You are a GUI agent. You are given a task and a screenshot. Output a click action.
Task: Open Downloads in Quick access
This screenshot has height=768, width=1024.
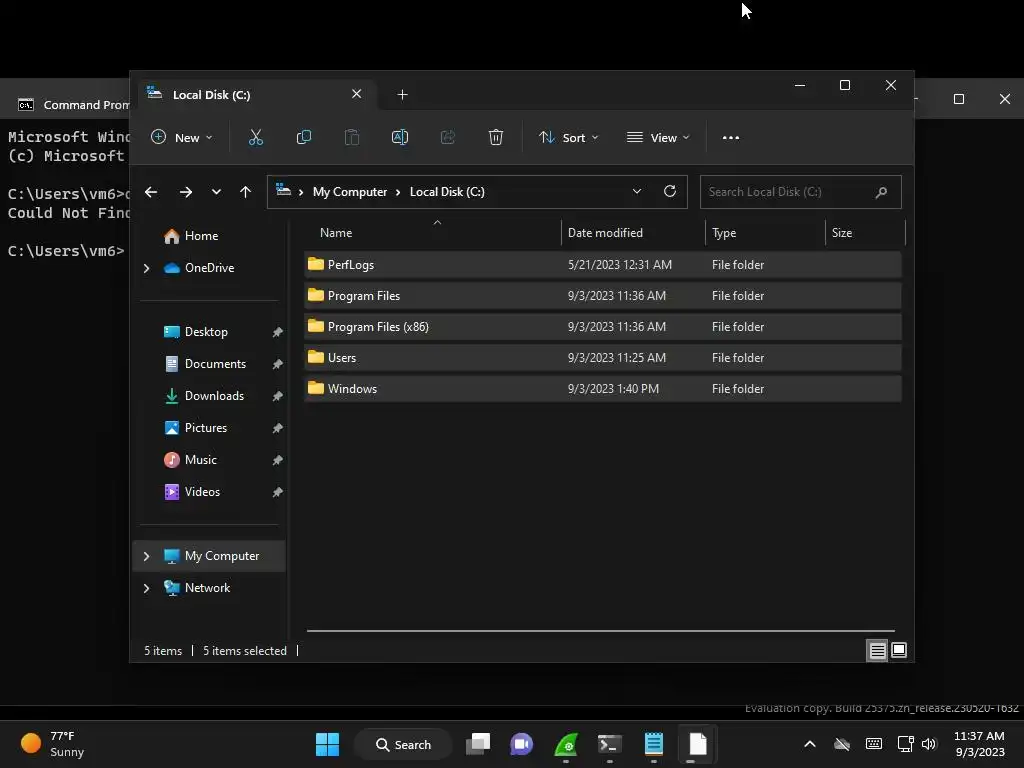[x=214, y=396]
